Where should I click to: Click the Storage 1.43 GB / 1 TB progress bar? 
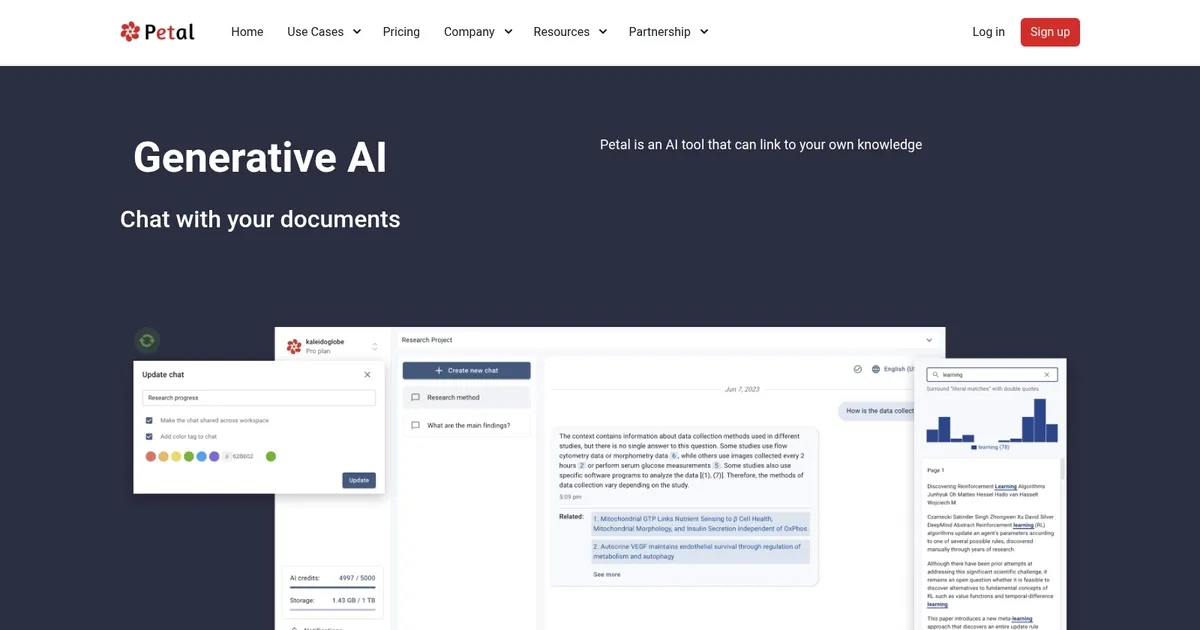pos(332,609)
